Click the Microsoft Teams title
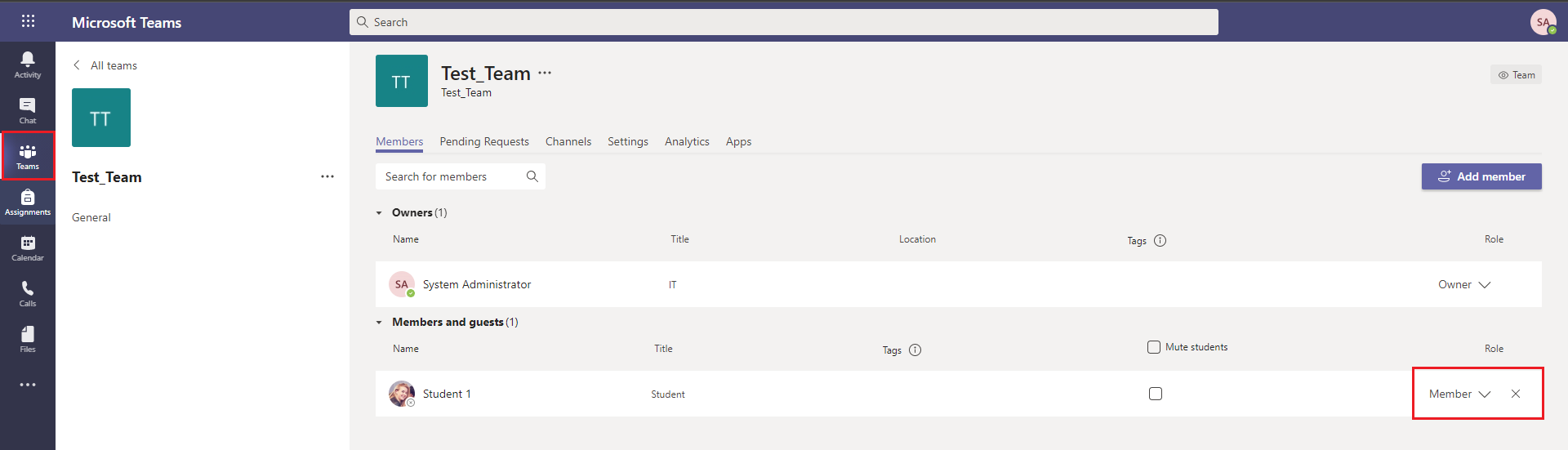1568x450 pixels. [x=127, y=23]
